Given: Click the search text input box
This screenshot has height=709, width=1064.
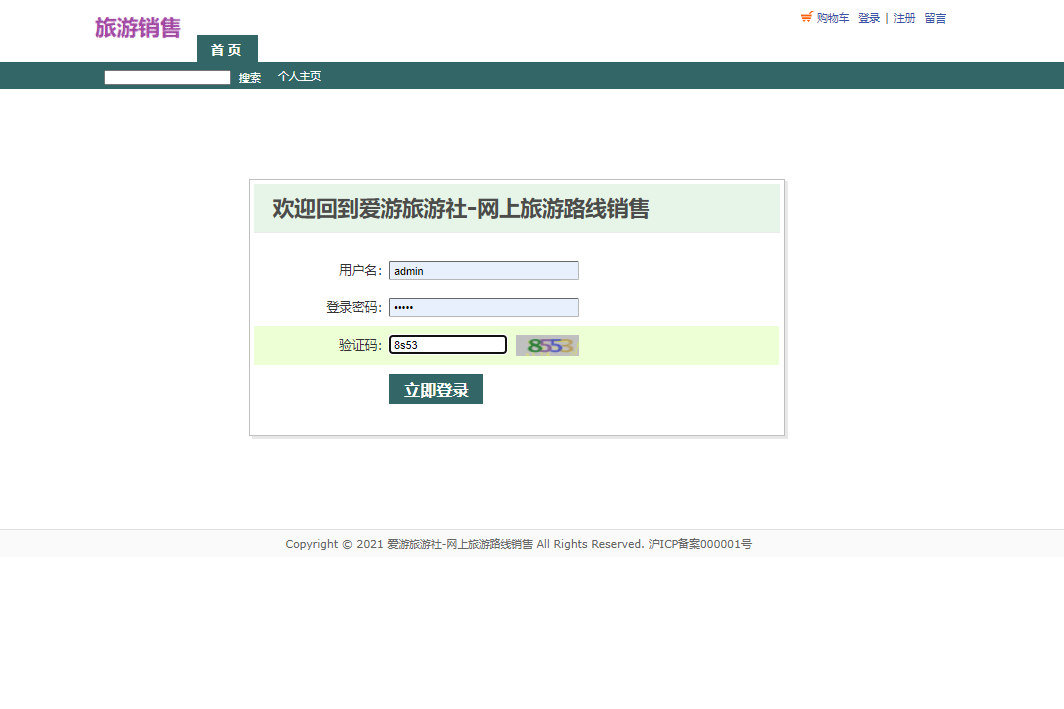Looking at the screenshot, I should [x=167, y=76].
